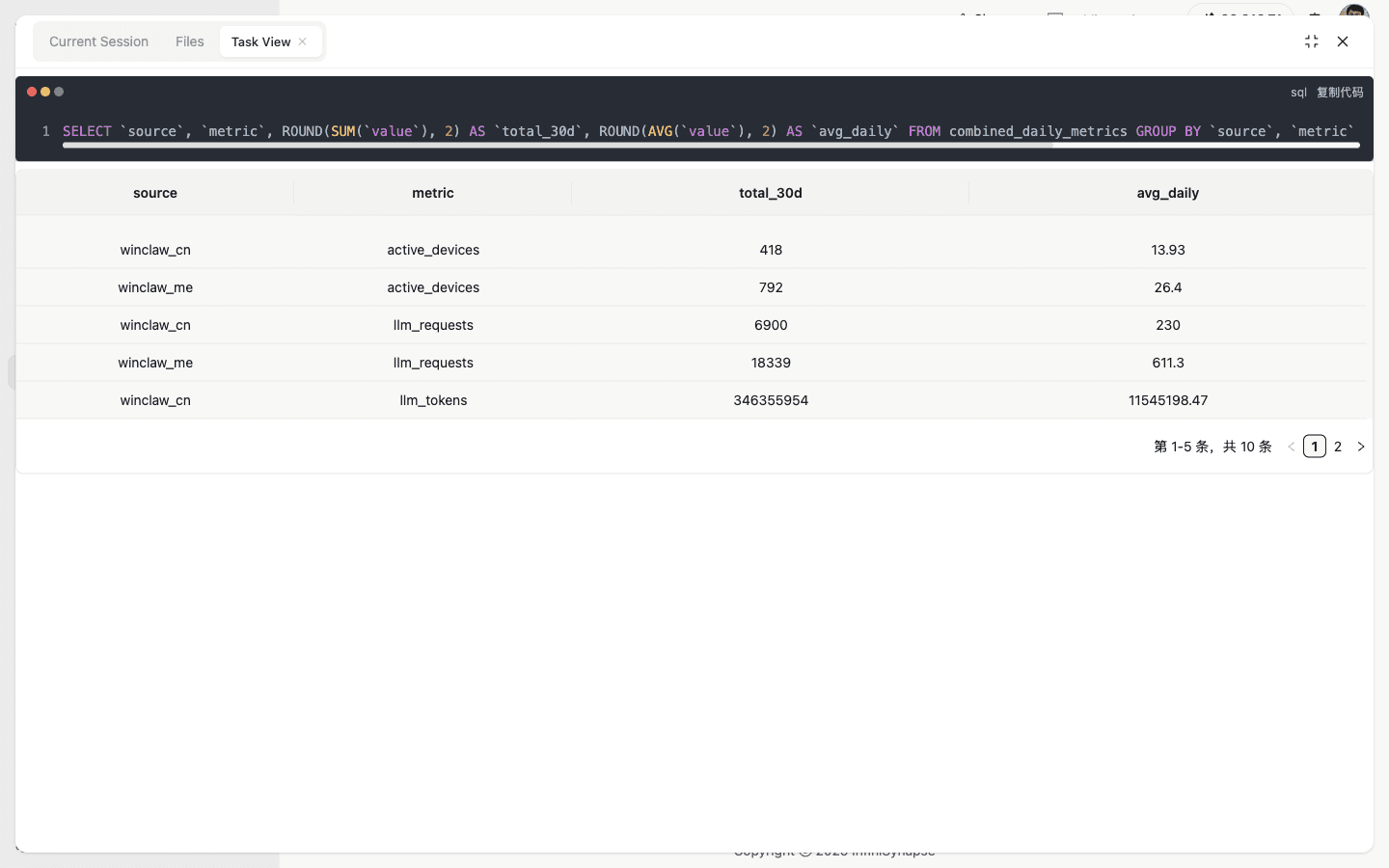Click the metric column header

pyautogui.click(x=433, y=193)
